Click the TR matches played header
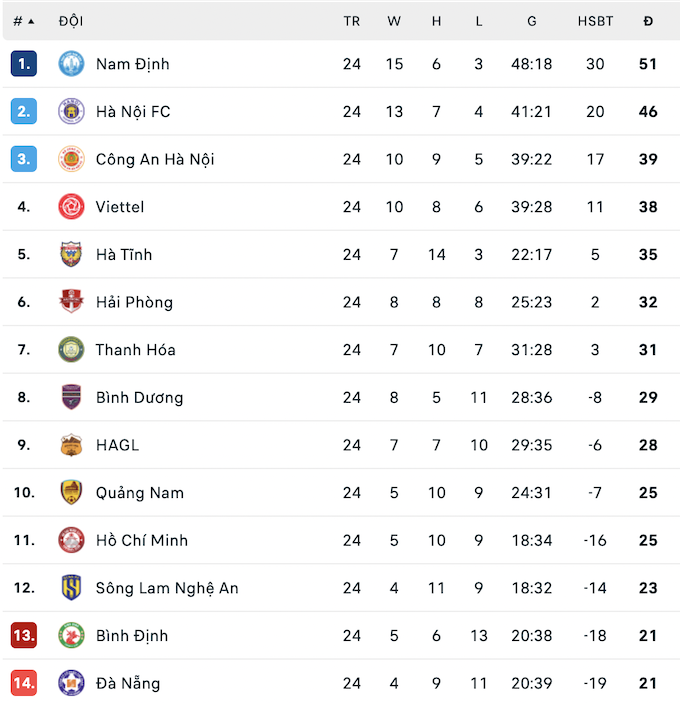 352,21
